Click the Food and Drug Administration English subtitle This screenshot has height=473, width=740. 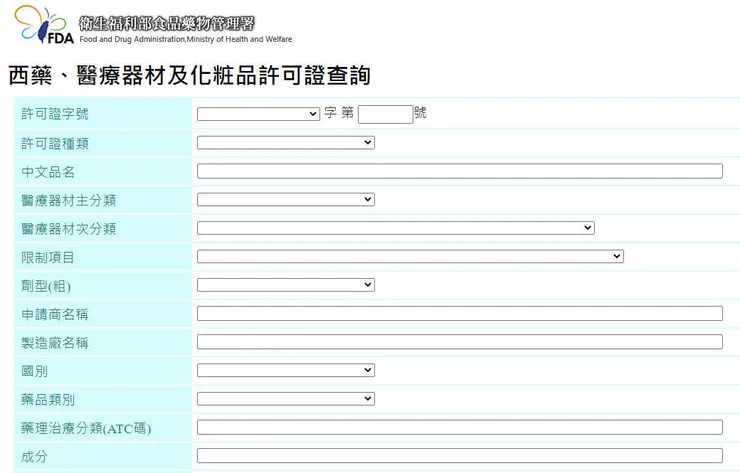tap(185, 39)
